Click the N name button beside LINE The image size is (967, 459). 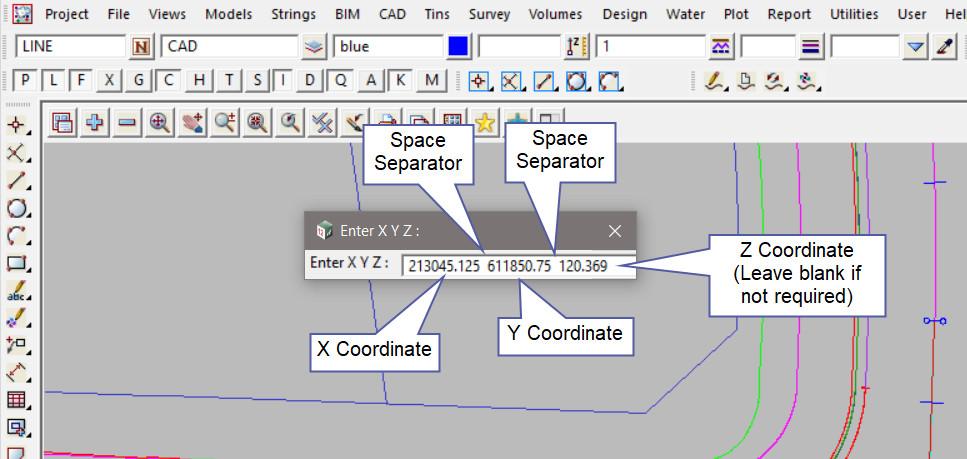tap(141, 46)
